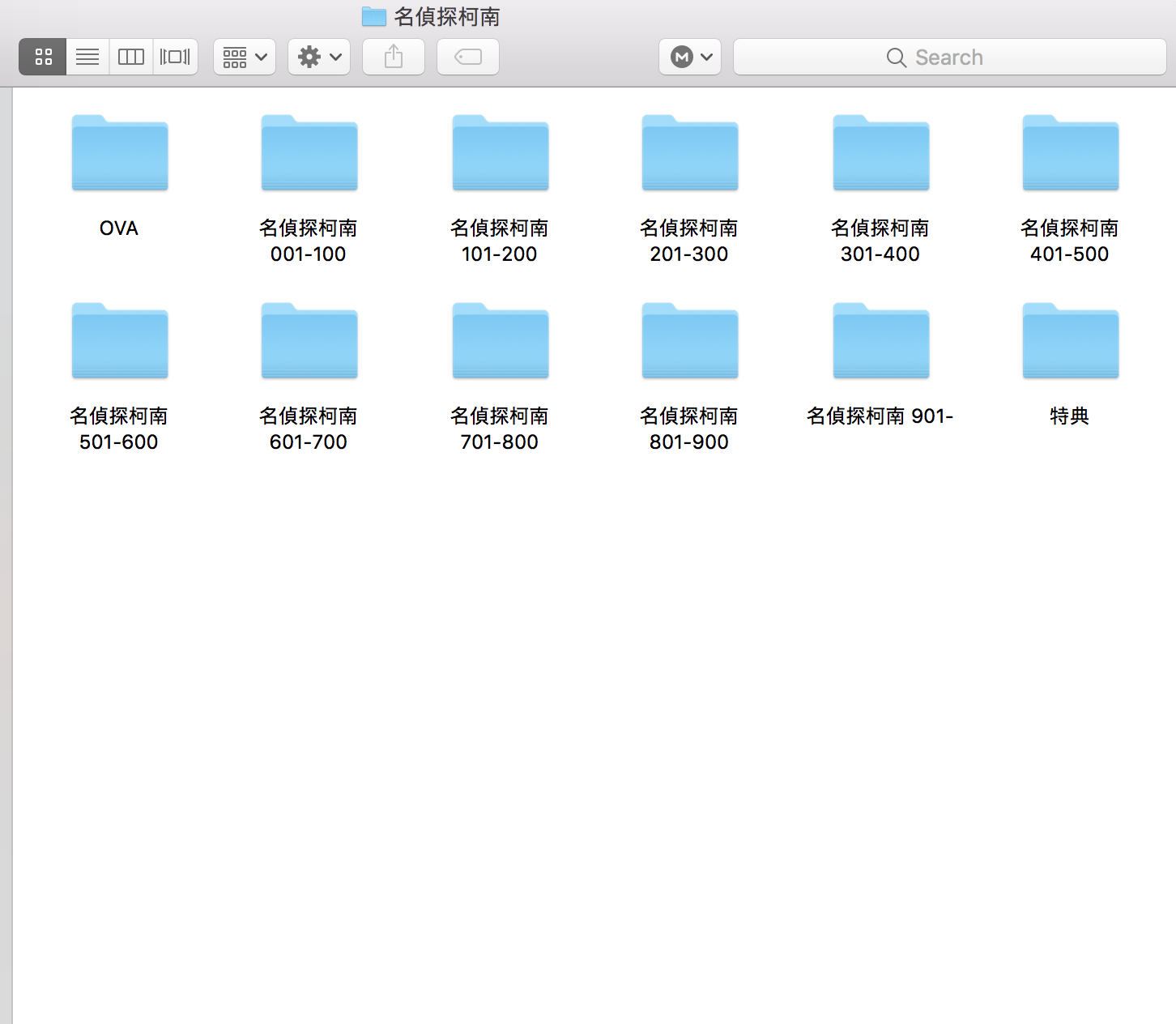1176x1024 pixels.
Task: Click the Edit Tags button
Action: [468, 57]
